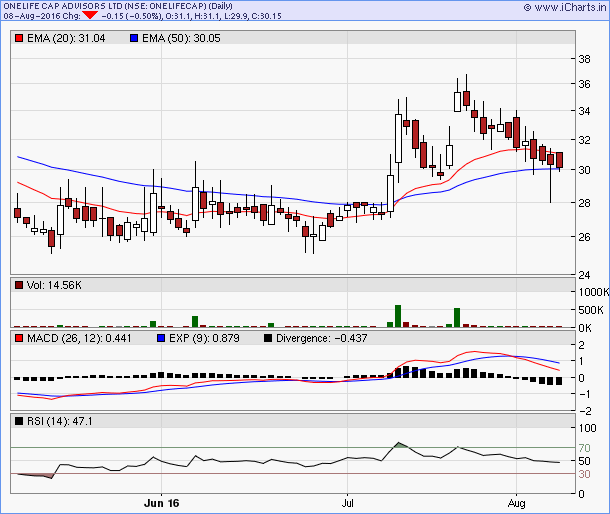Click the 'Vol: 14.56K' label
Image resolution: width=610 pixels, height=514 pixels.
coord(54,285)
